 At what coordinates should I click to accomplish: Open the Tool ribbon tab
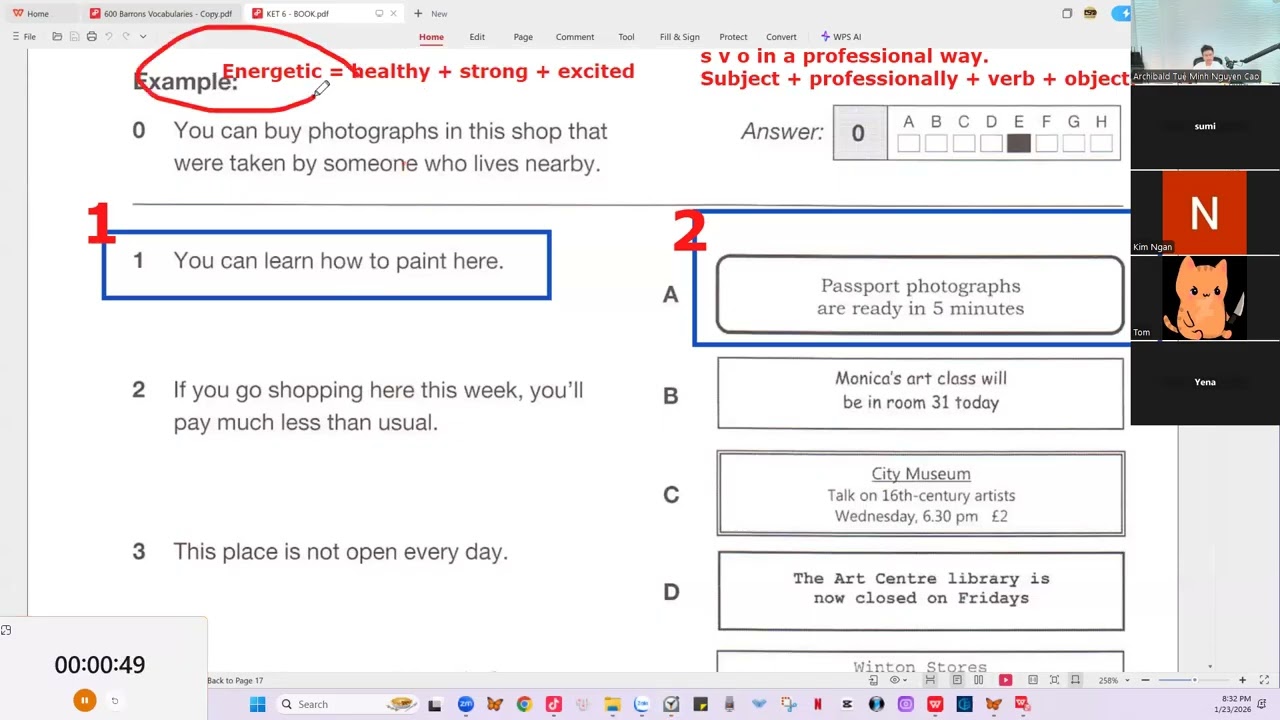click(x=626, y=37)
